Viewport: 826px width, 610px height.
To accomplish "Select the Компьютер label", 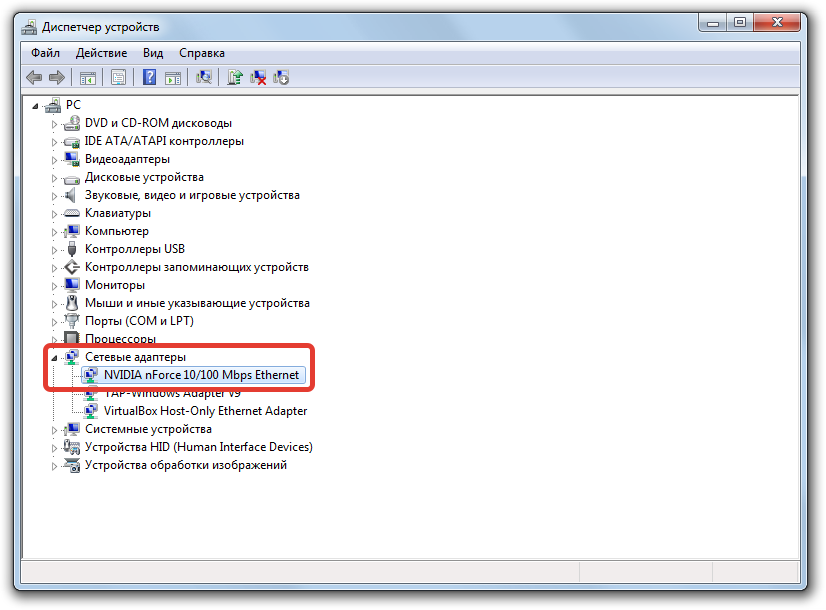I will pyautogui.click(x=117, y=231).
